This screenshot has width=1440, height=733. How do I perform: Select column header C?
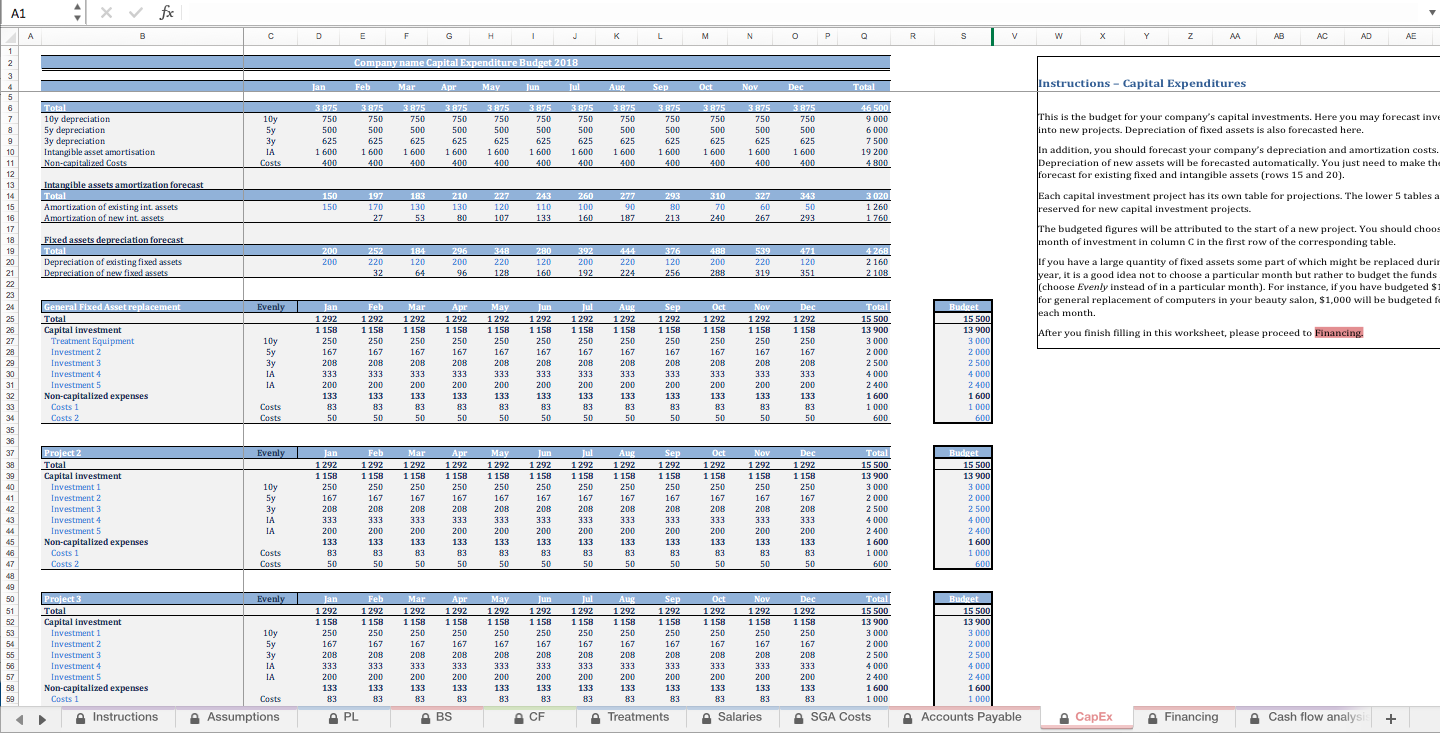click(270, 38)
